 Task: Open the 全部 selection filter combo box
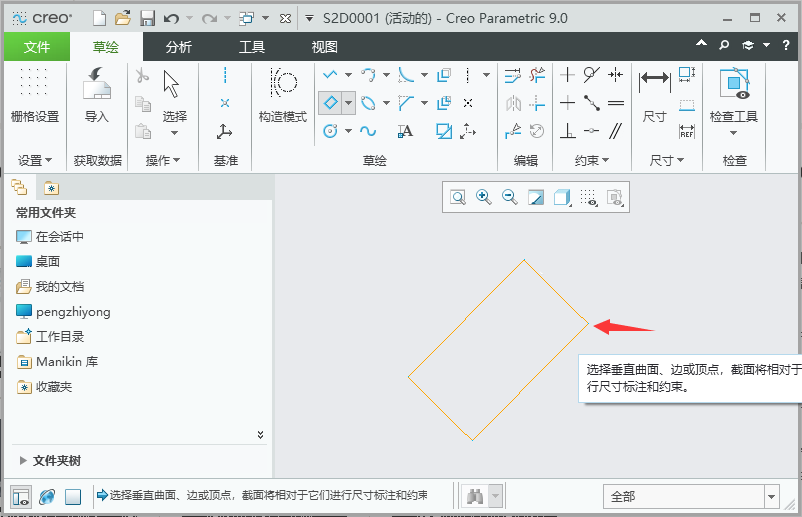tap(691, 496)
